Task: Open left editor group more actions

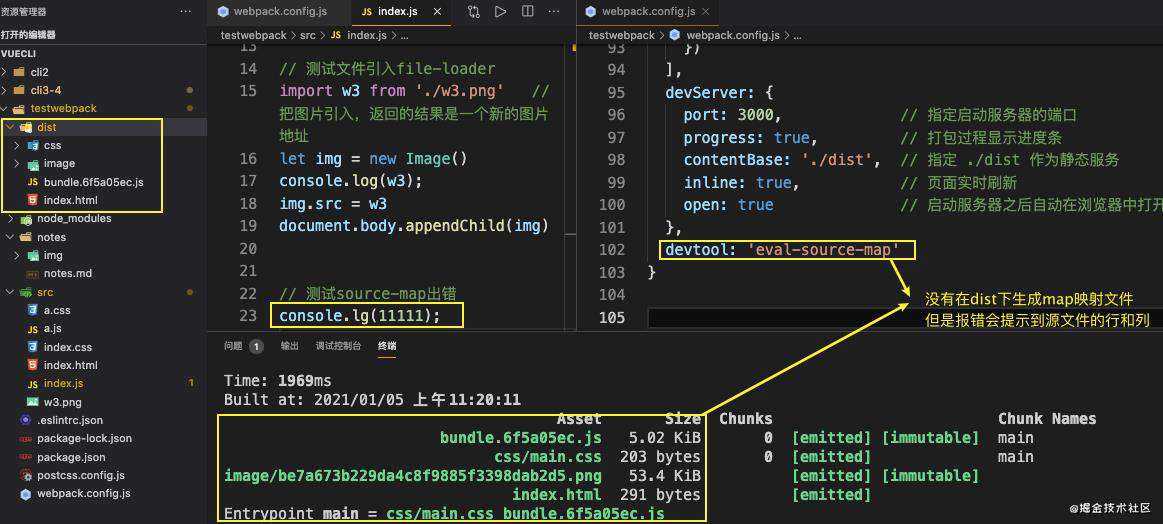Action: click(554, 11)
